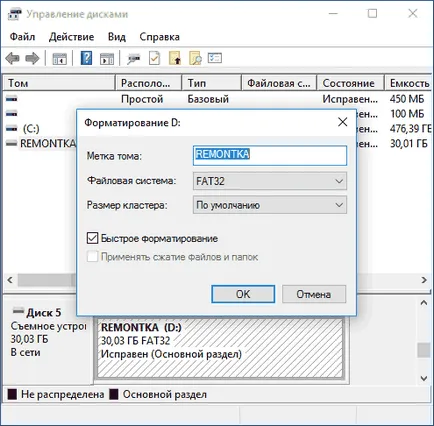Sort by Располо... column header
Viewport: 434px width, 426px height.
[148, 83]
